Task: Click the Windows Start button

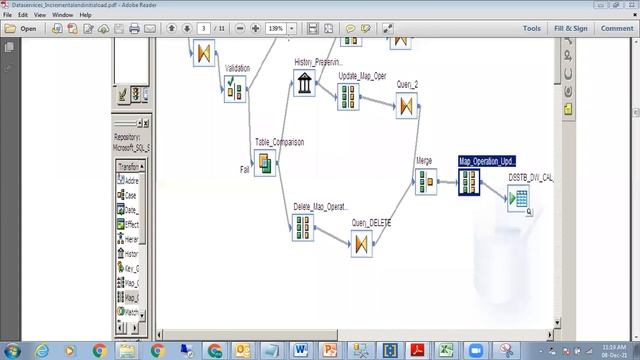Action: point(12,351)
